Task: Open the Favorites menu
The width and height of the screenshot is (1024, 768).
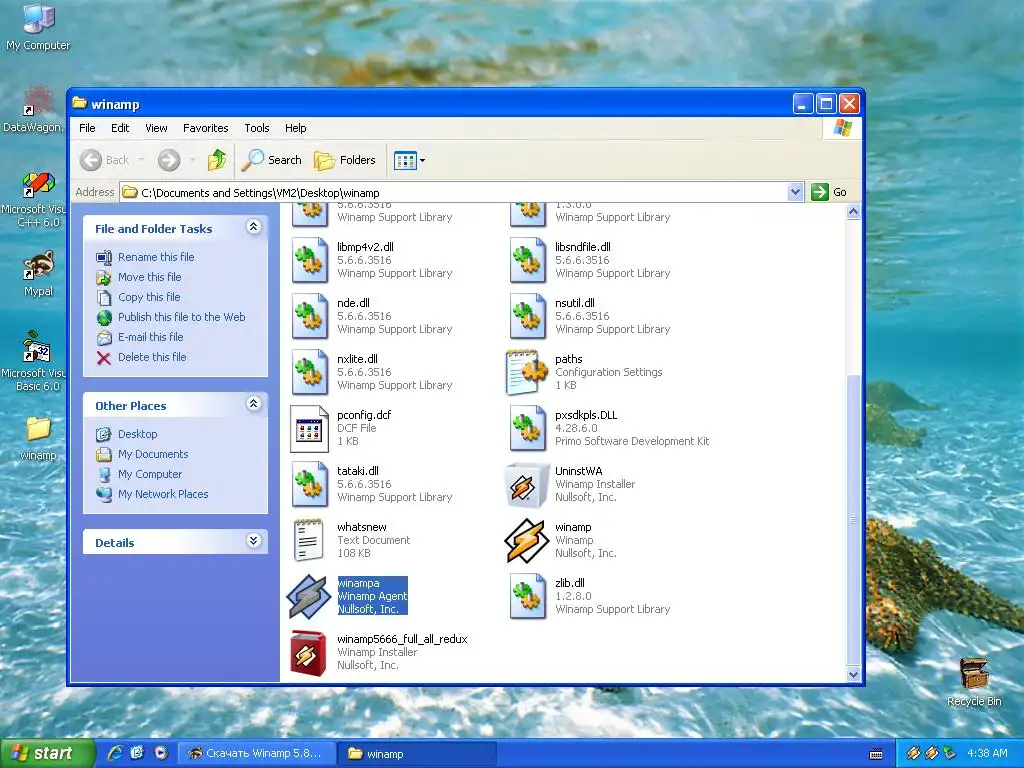Action: point(206,128)
